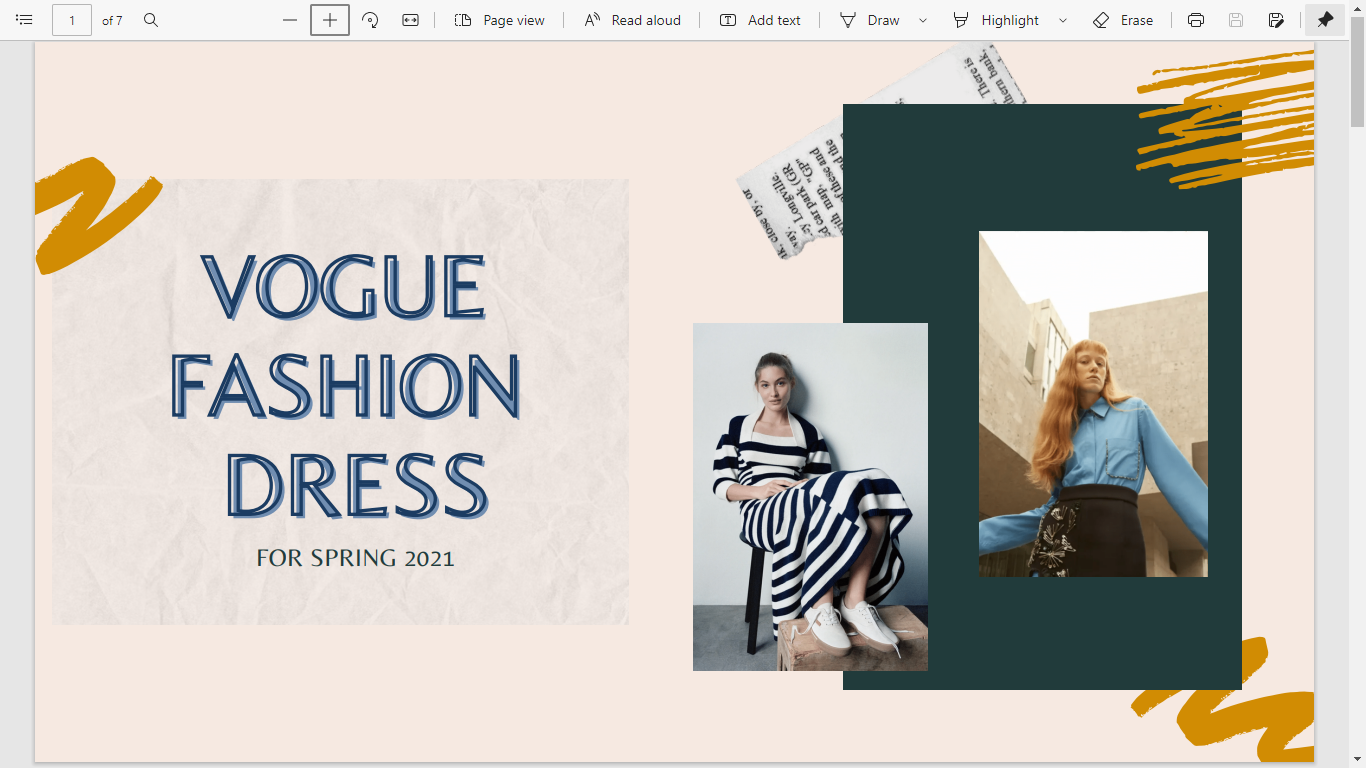Image resolution: width=1366 pixels, height=768 pixels.
Task: Click the 'FASHION' heading text
Action: click(x=346, y=387)
